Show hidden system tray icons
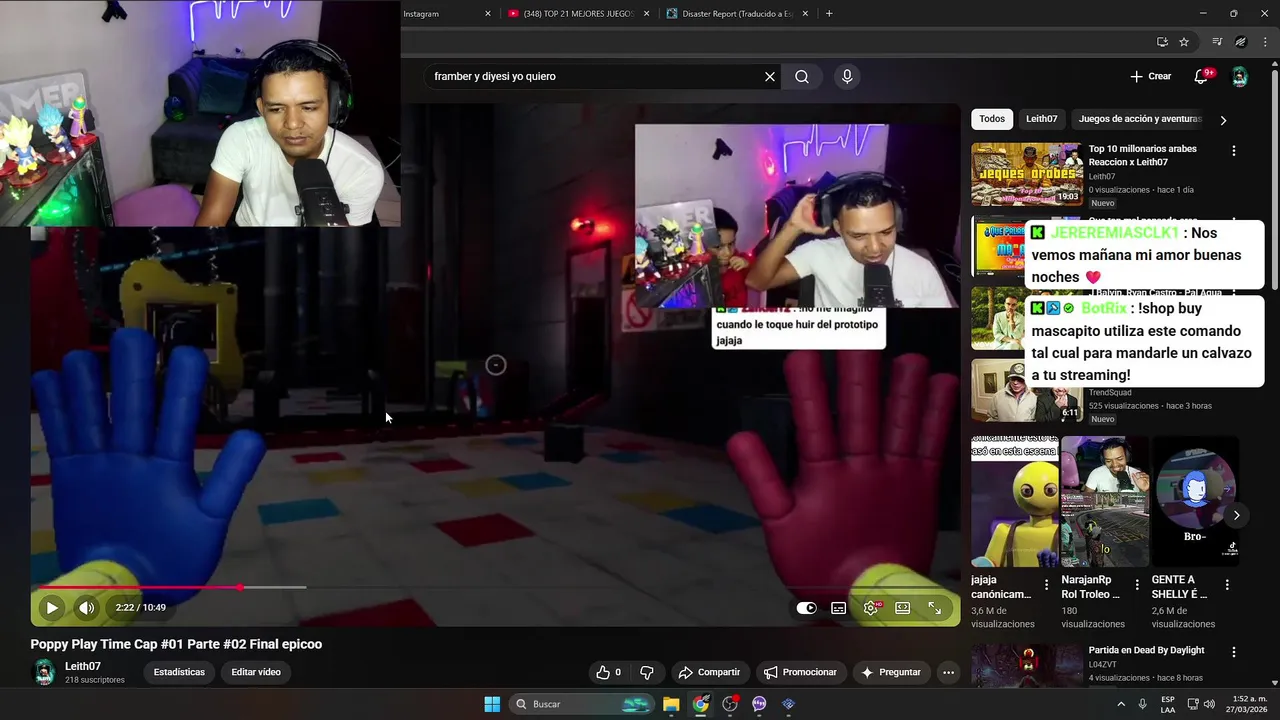1280x720 pixels. pos(1121,704)
